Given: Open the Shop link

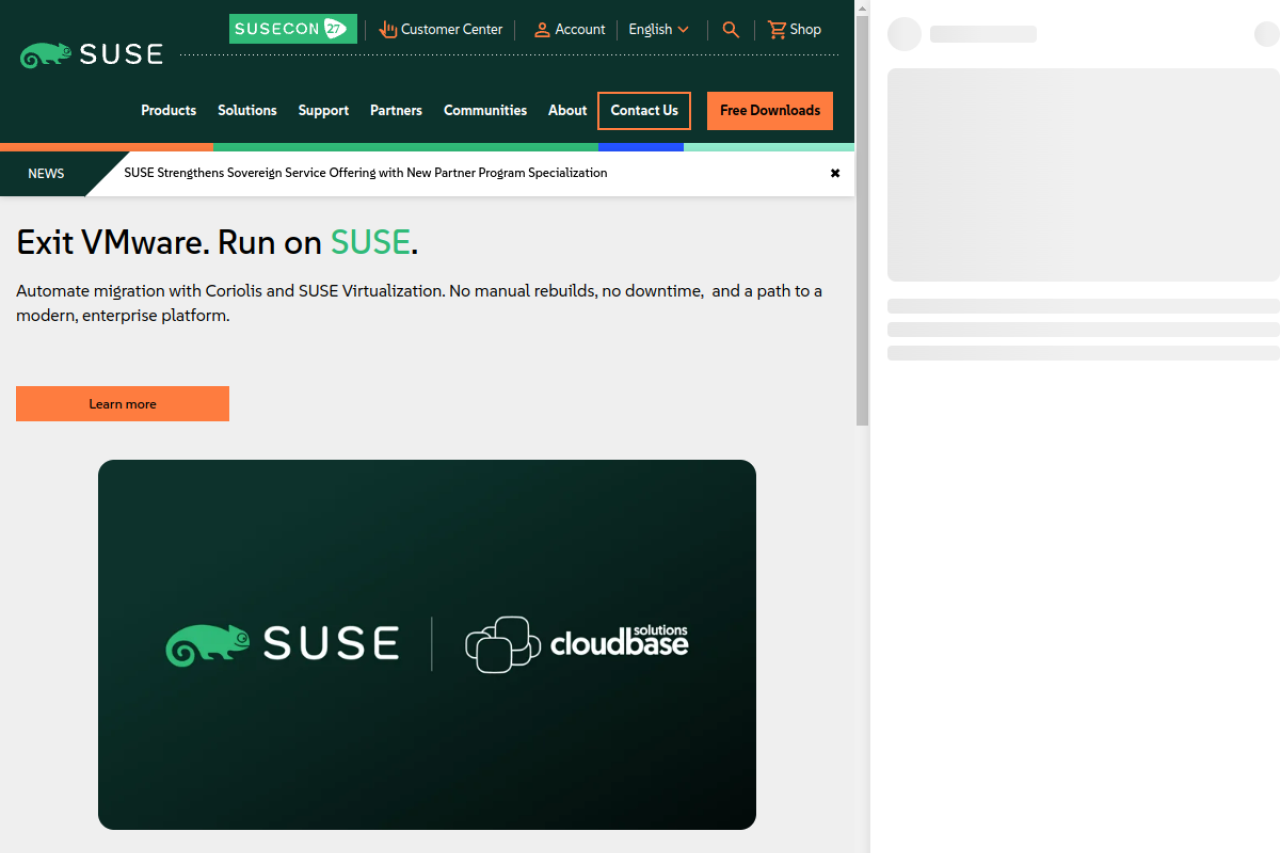Looking at the screenshot, I should pos(805,30).
